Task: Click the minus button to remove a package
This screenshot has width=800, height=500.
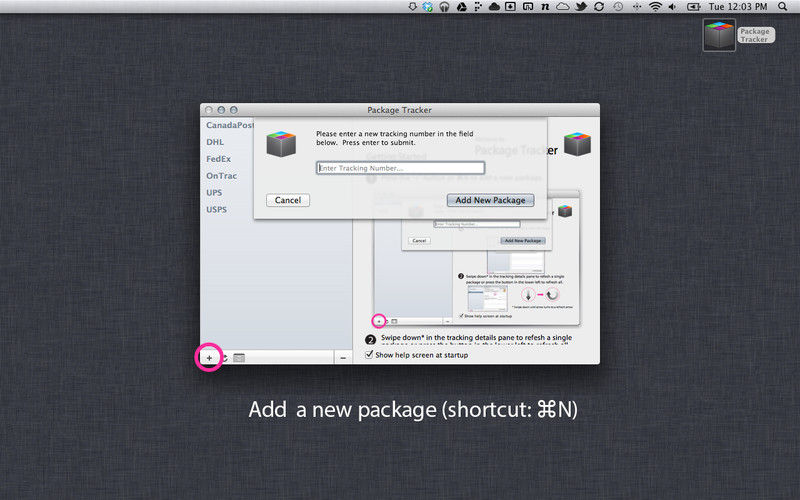Action: [343, 358]
